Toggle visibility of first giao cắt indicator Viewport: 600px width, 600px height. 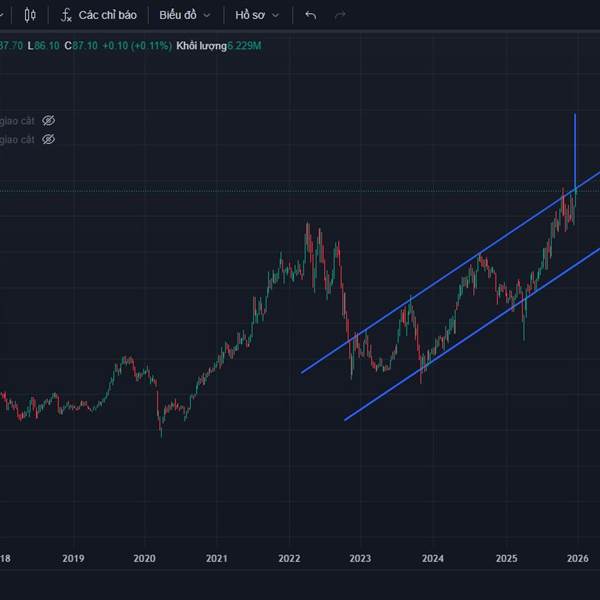pos(49,121)
